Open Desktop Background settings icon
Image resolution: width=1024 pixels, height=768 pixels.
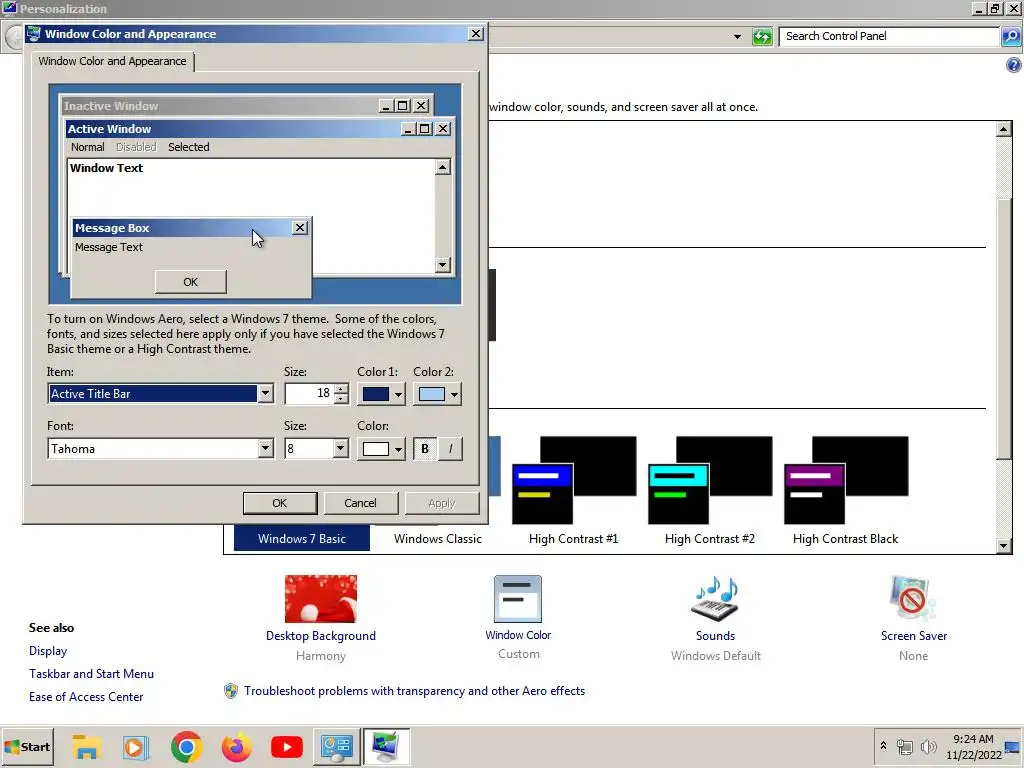pos(321,599)
